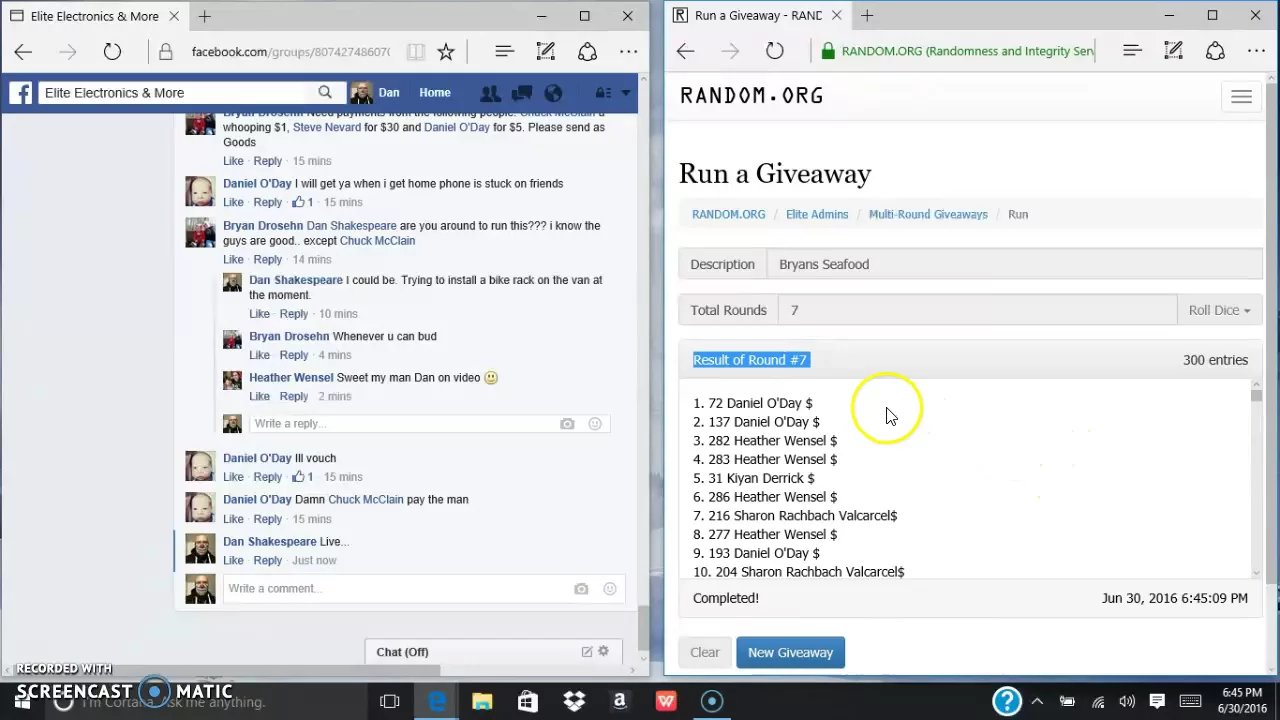Open More actions menu in Facebook window
The height and width of the screenshot is (720, 1280).
pyautogui.click(x=628, y=52)
